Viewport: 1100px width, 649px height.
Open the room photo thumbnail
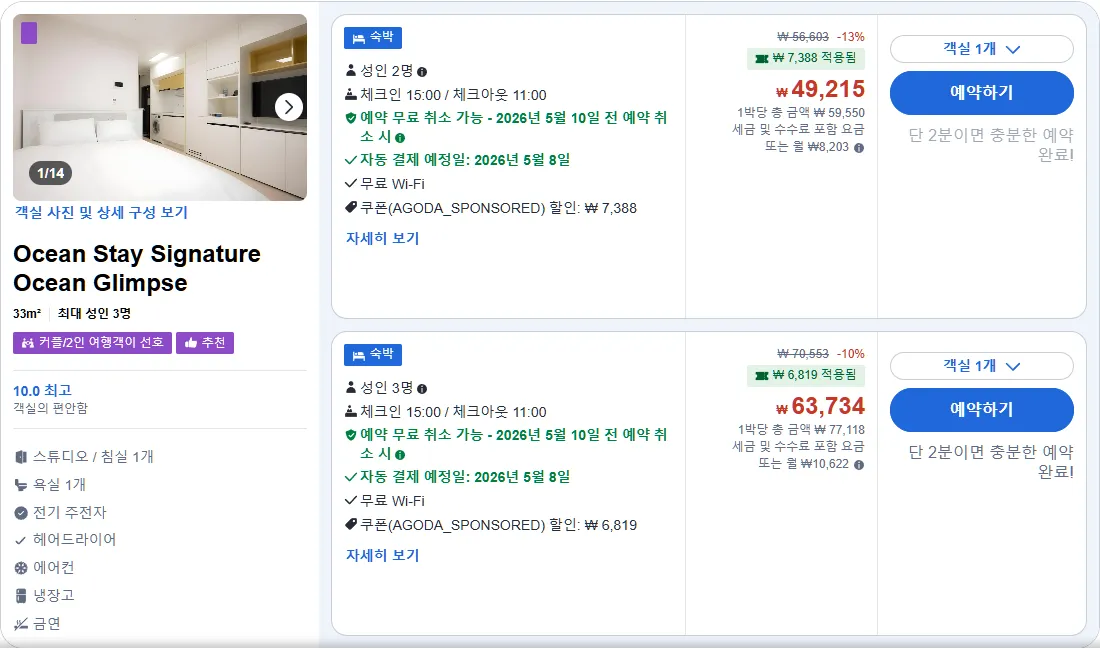pos(160,107)
